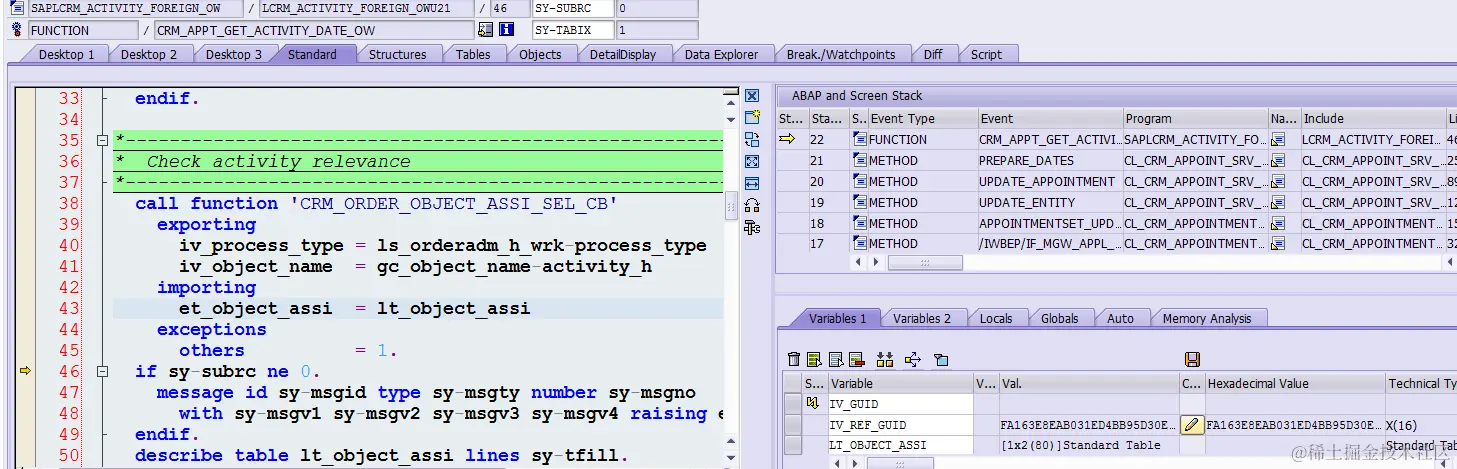1457x469 pixels.
Task: Switch to the Objects tab
Action: coord(540,54)
